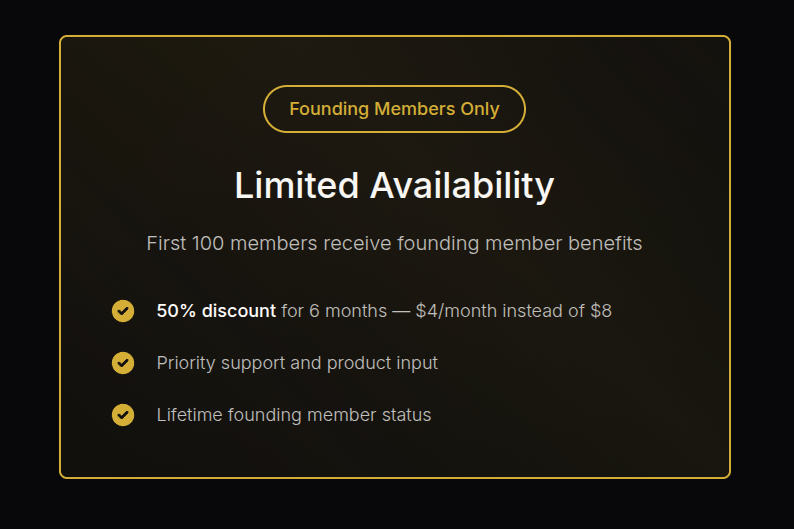Viewport: 794px width, 529px height.
Task: Click the number 100 in the subtitle
Action: point(208,243)
